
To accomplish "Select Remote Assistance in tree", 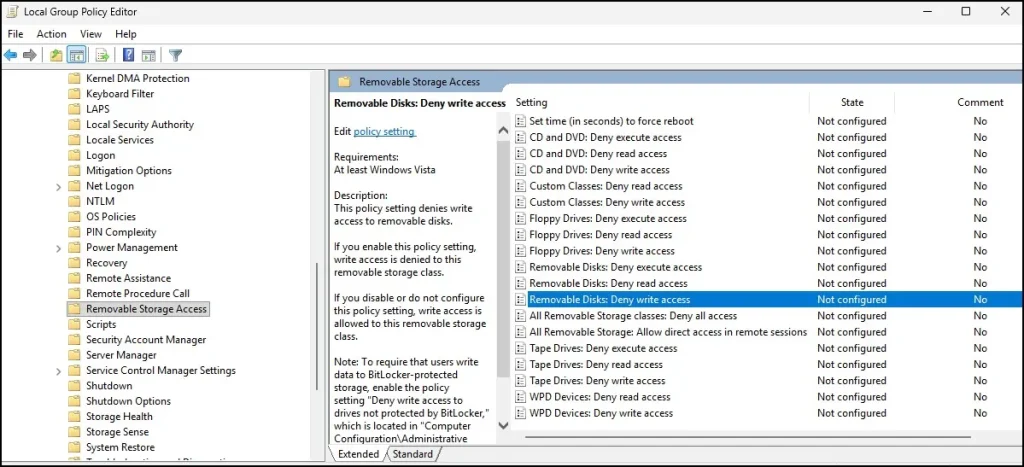I will (x=129, y=278).
